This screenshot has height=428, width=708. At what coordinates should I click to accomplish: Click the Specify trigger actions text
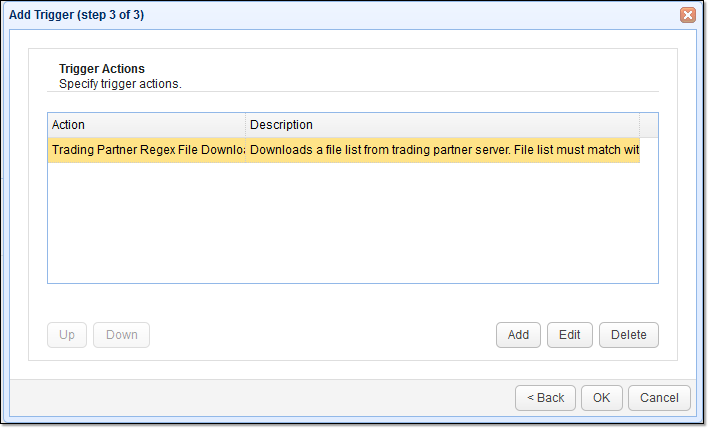[120, 83]
